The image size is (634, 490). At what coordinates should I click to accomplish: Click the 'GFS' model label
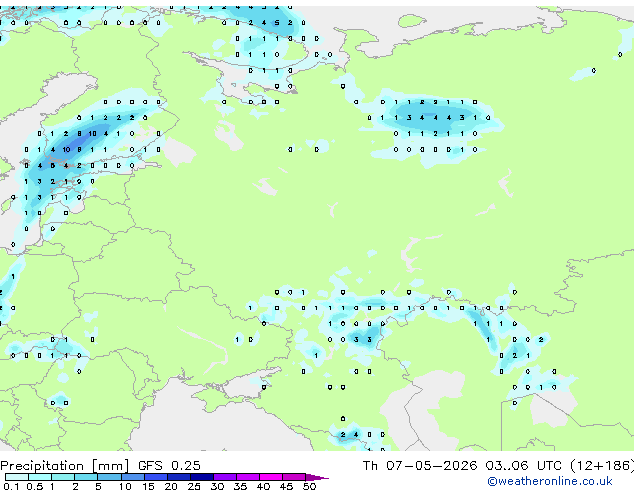pyautogui.click(x=150, y=466)
